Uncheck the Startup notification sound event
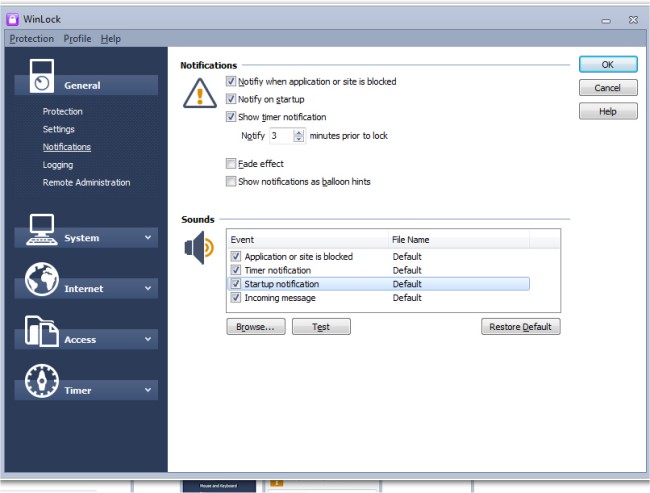The height and width of the screenshot is (493, 650). coord(235,284)
